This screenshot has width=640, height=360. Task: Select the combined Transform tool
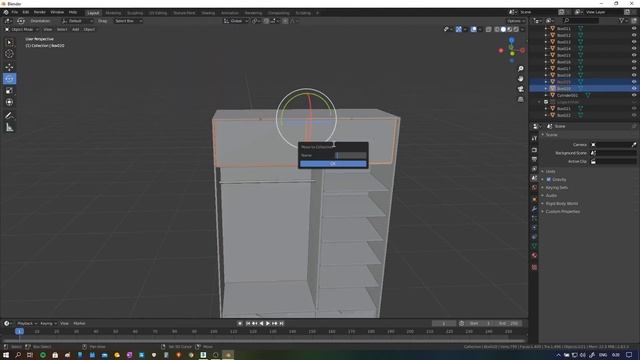[x=9, y=102]
